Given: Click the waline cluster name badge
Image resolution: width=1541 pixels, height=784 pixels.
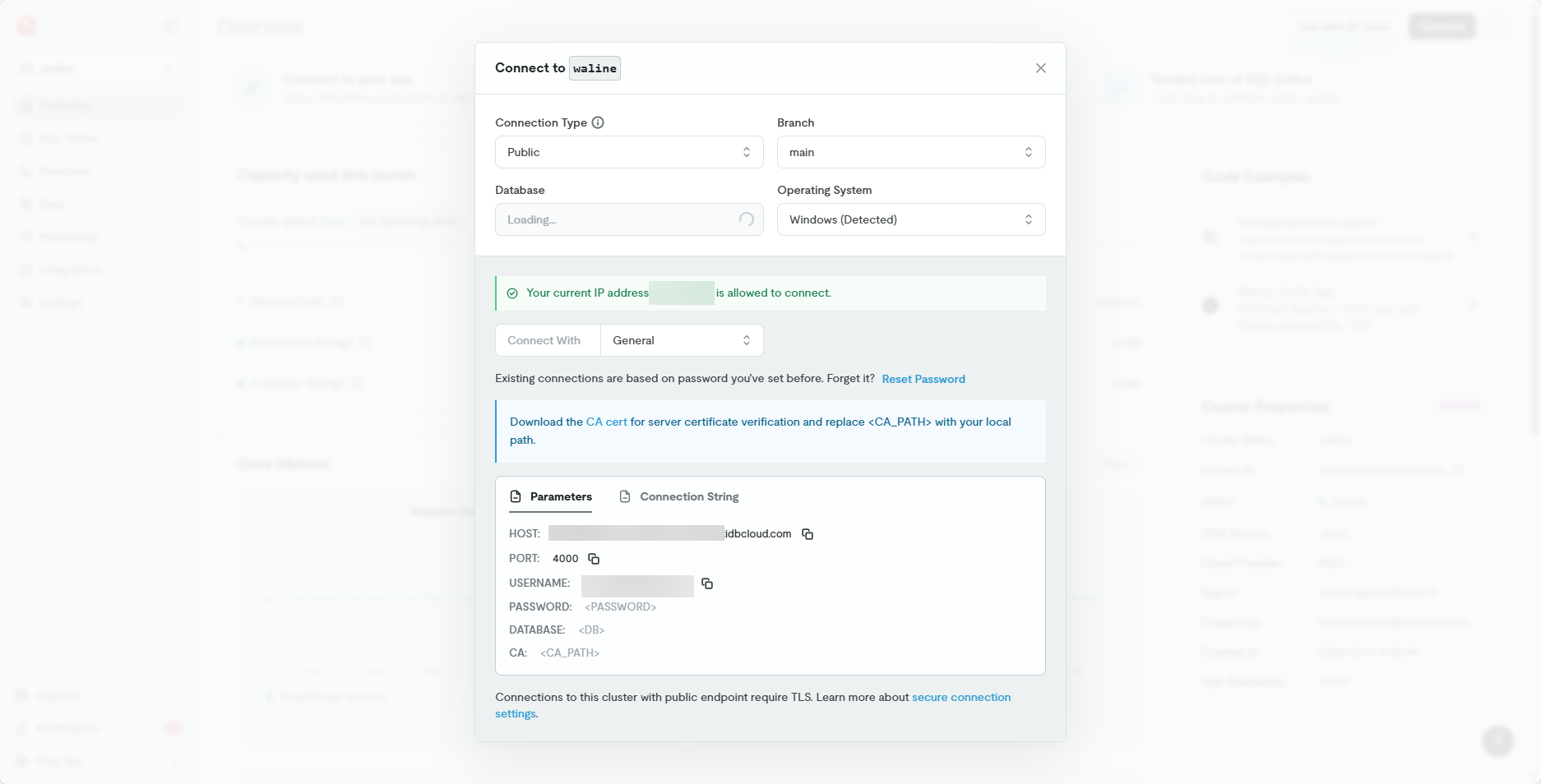Looking at the screenshot, I should [x=595, y=68].
